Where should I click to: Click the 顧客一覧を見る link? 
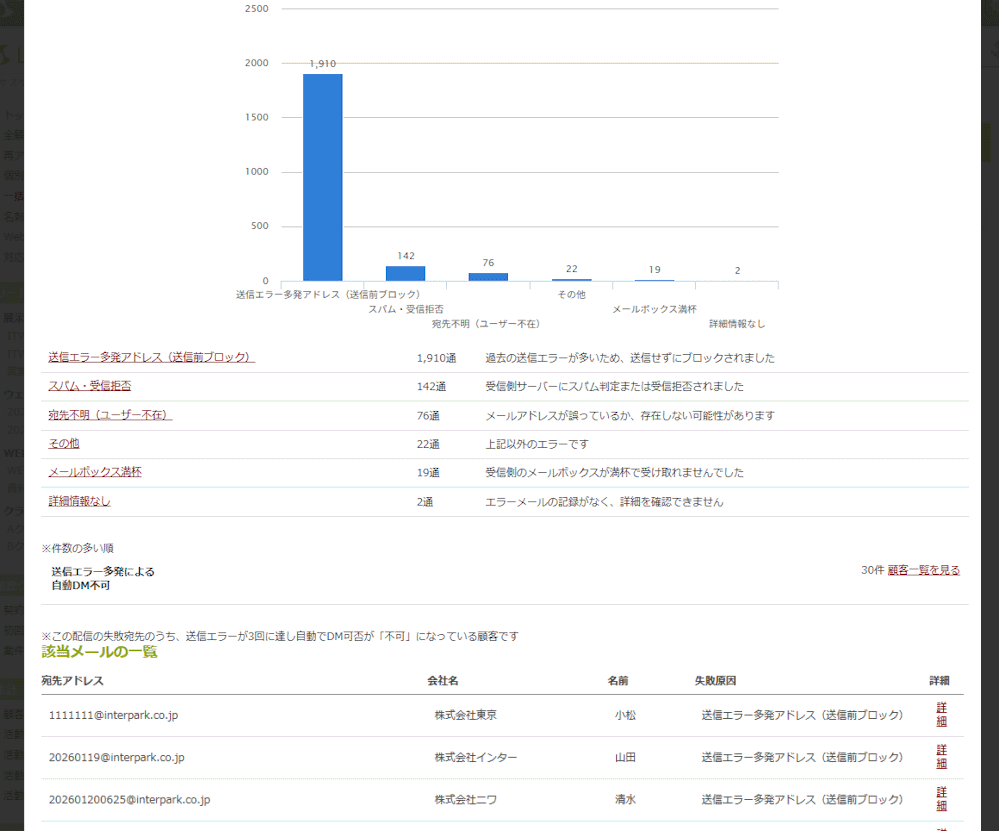[x=923, y=570]
